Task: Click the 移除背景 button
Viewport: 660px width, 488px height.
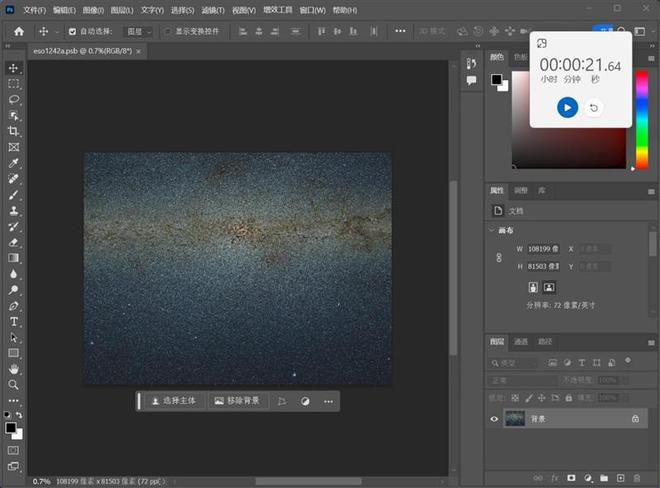Action: (x=237, y=401)
